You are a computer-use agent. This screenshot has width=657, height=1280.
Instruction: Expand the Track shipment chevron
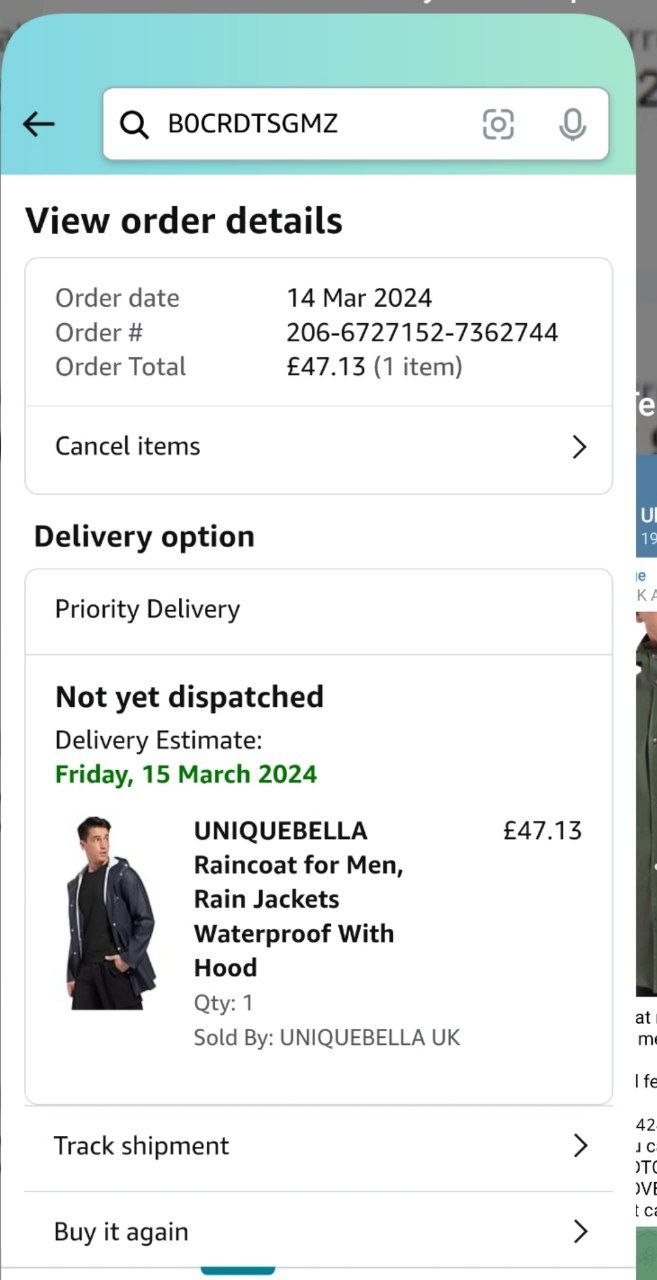(580, 1146)
